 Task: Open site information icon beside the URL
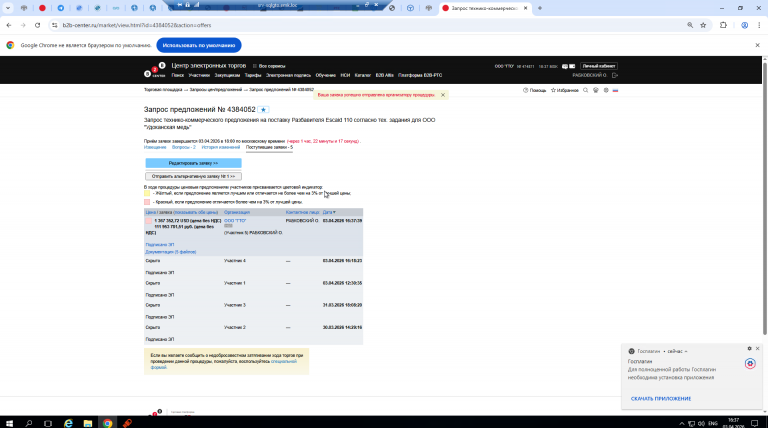pyautogui.click(x=54, y=25)
